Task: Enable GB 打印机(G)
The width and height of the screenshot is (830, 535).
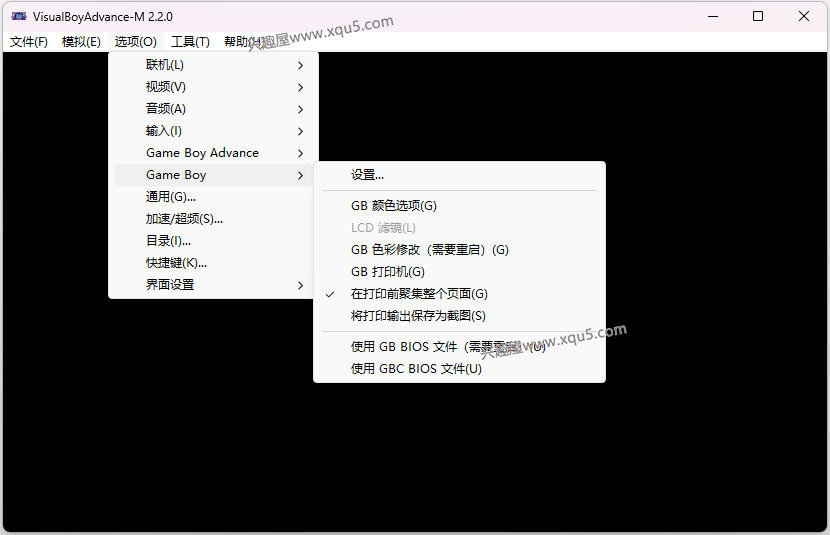Action: (459, 272)
